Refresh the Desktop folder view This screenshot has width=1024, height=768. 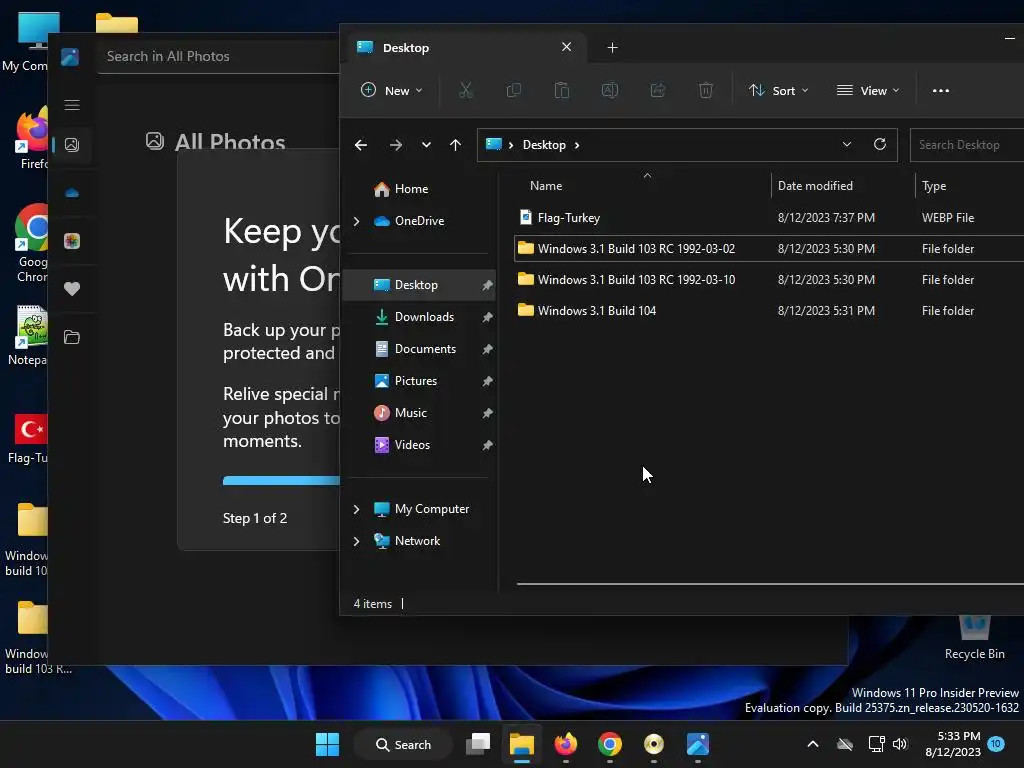[x=880, y=144]
